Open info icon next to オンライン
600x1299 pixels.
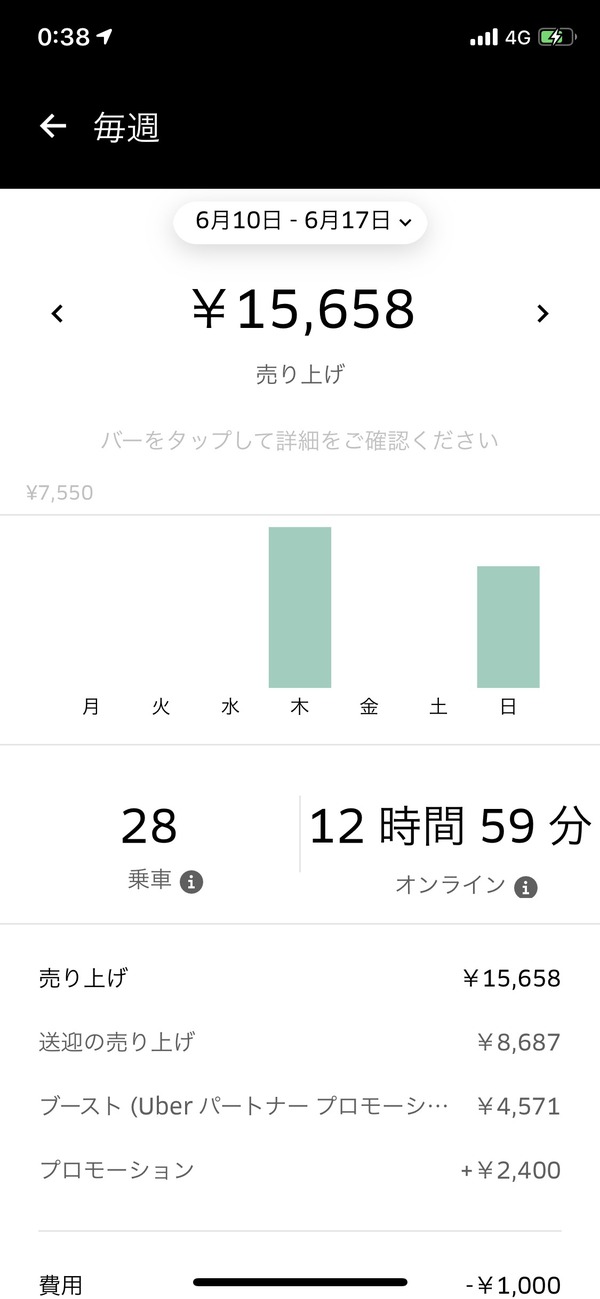click(526, 887)
